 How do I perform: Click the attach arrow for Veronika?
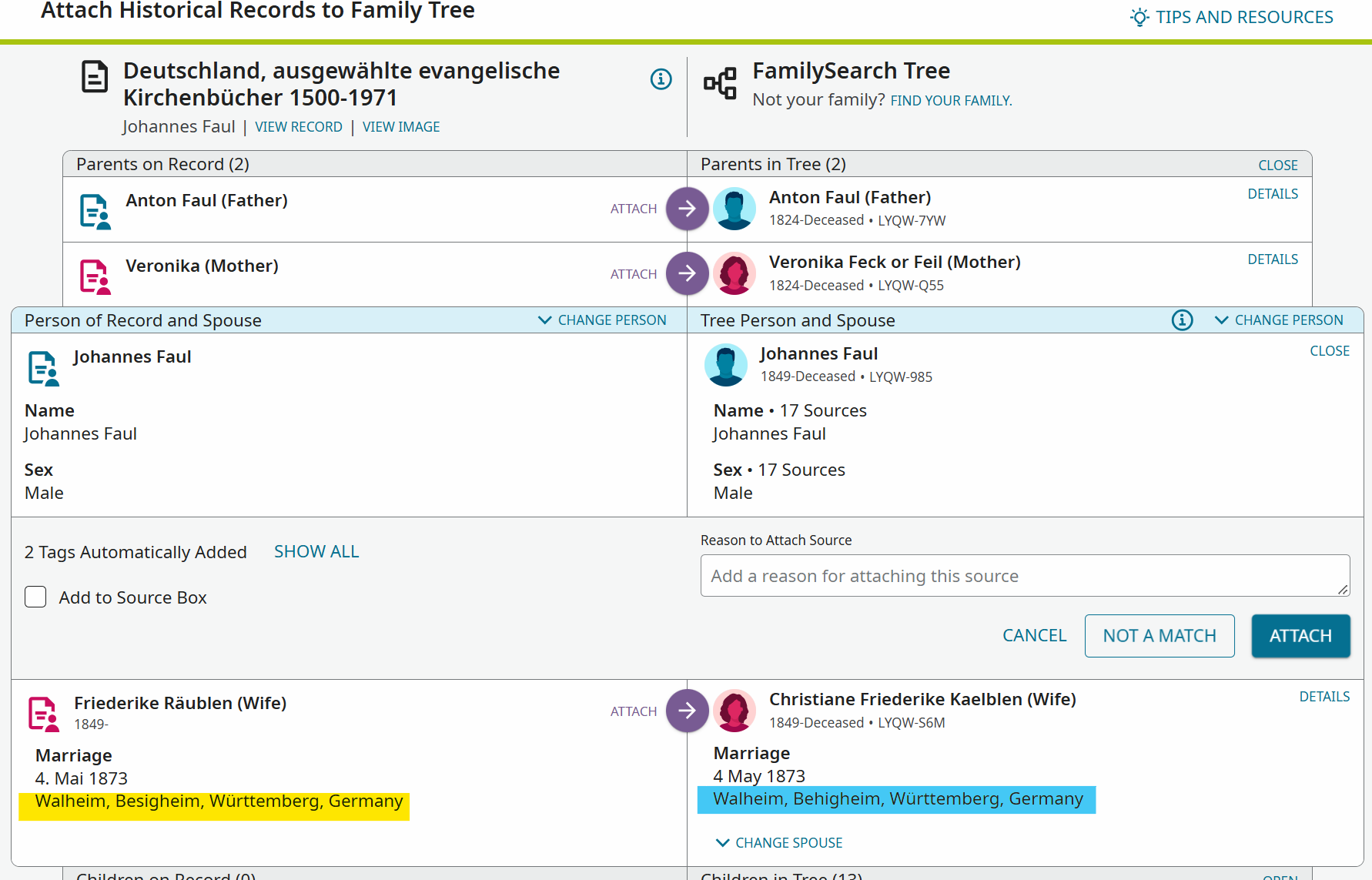[687, 273]
